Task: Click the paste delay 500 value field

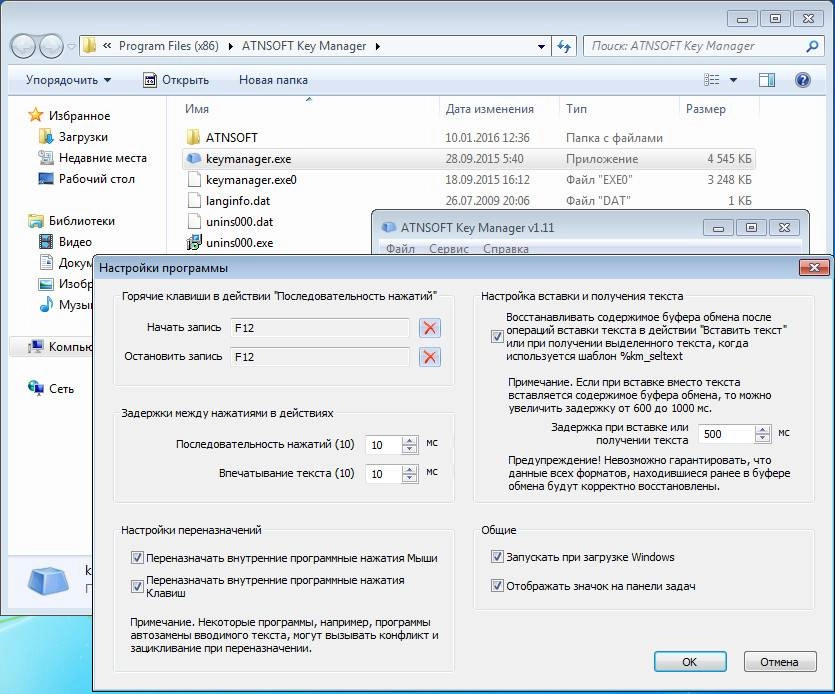Action: pyautogui.click(x=727, y=434)
